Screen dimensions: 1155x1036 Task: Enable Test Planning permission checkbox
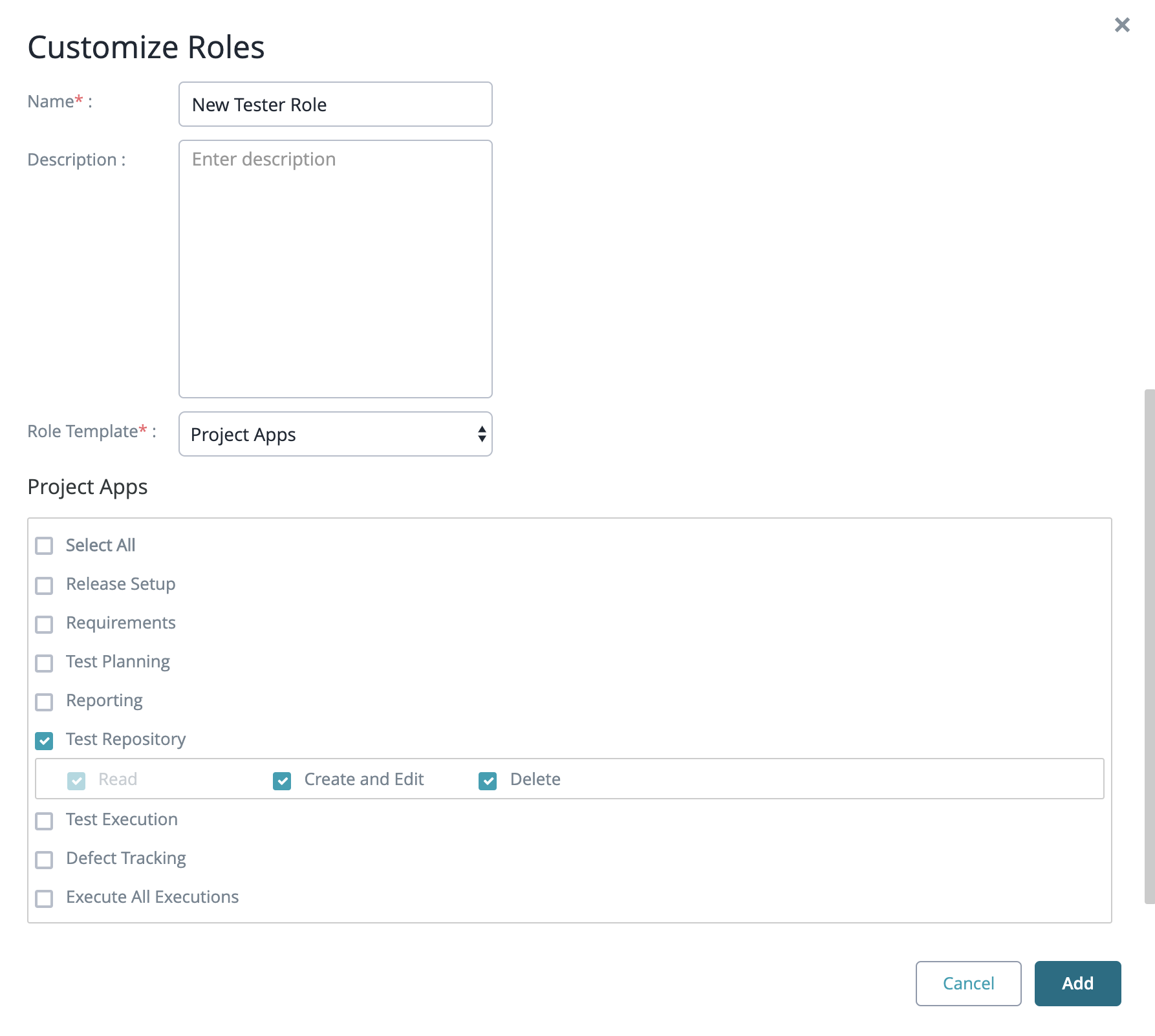click(x=44, y=663)
